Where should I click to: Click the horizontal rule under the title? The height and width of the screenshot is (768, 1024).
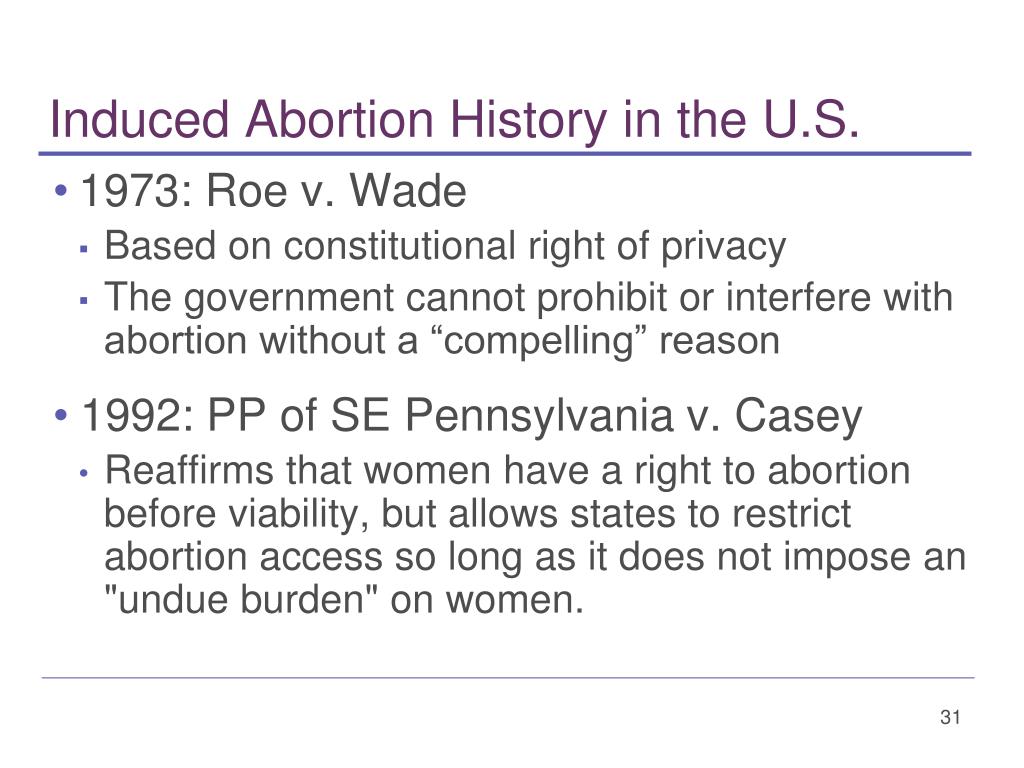pos(505,154)
